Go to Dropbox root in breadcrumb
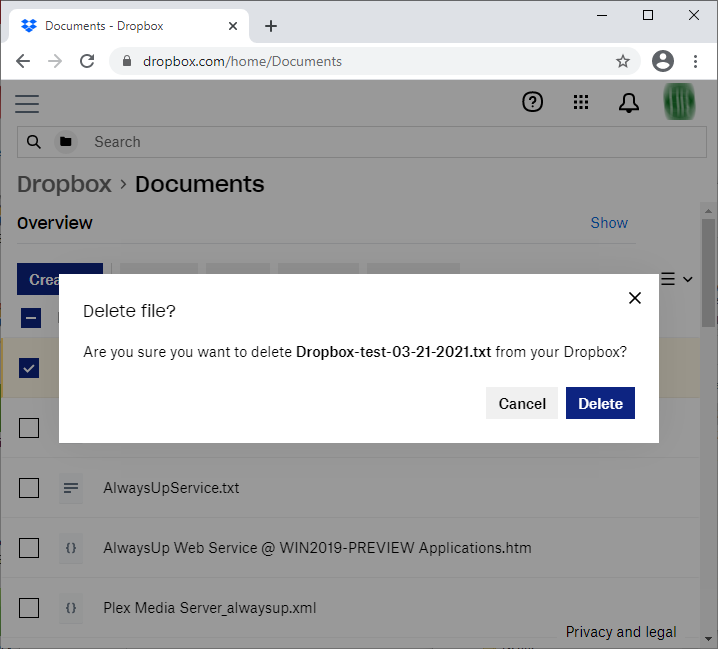This screenshot has height=649, width=718. (64, 184)
